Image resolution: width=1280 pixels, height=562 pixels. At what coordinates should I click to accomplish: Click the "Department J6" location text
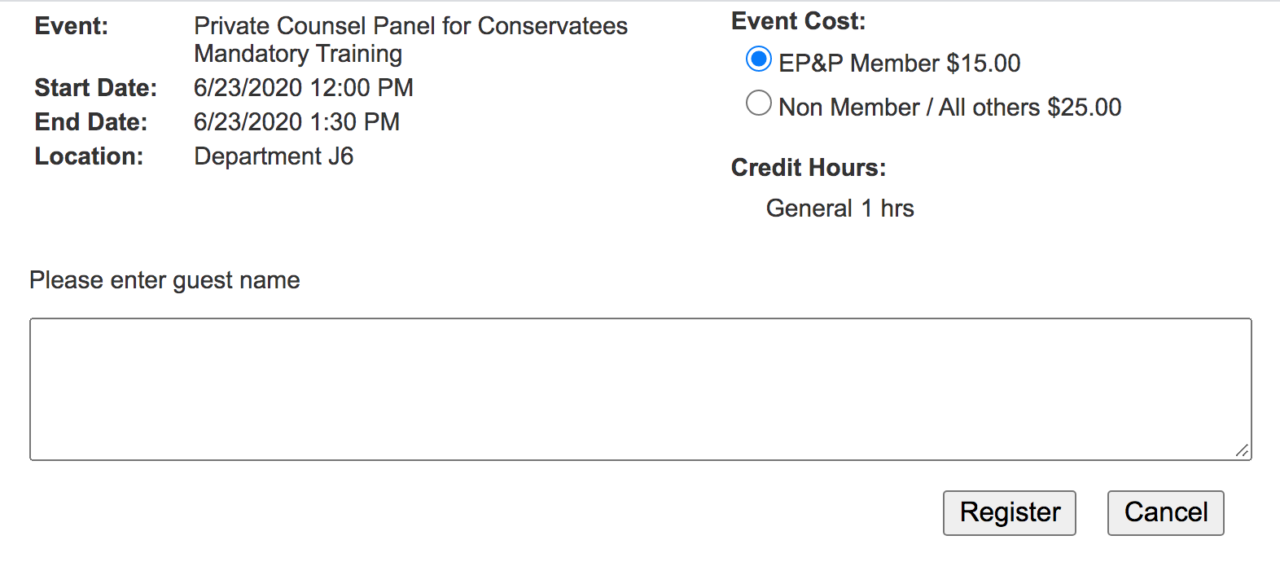click(x=273, y=156)
